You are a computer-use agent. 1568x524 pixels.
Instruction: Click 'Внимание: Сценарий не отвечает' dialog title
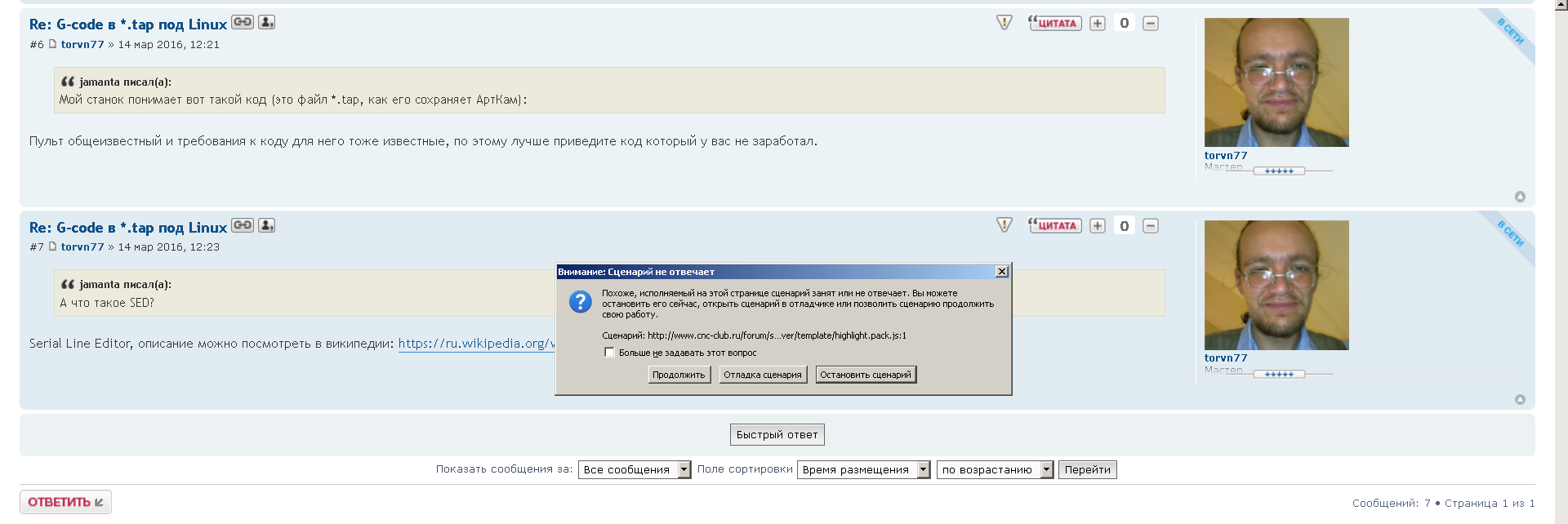[636, 272]
